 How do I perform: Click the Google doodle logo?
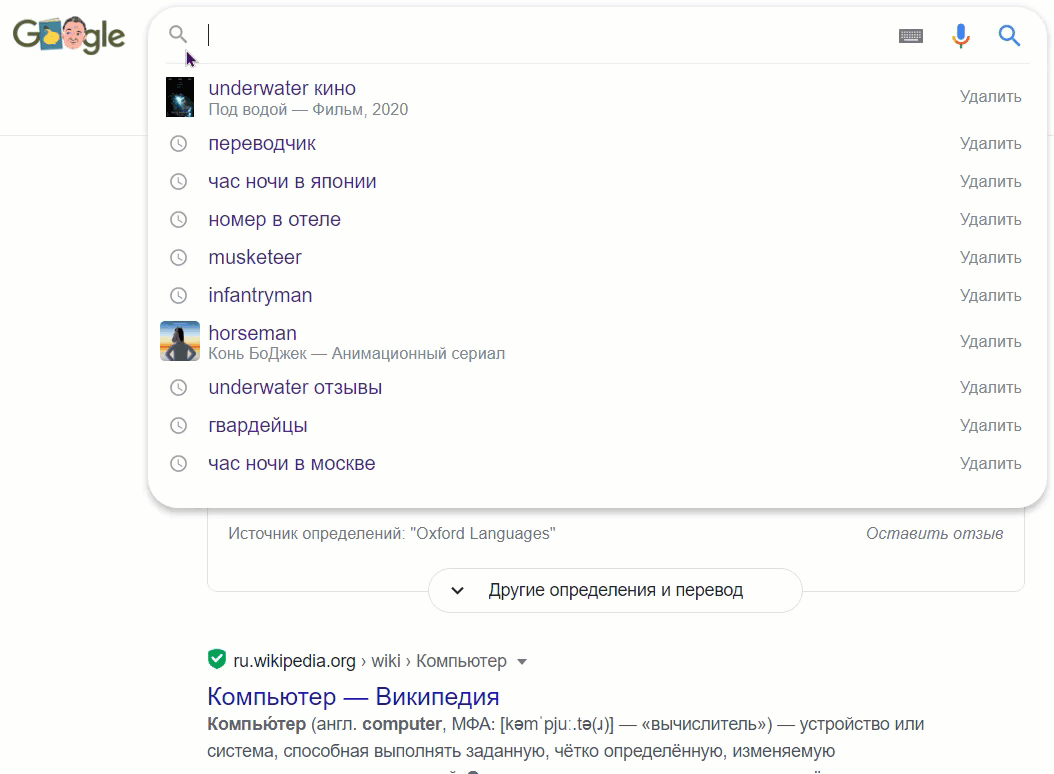[69, 35]
